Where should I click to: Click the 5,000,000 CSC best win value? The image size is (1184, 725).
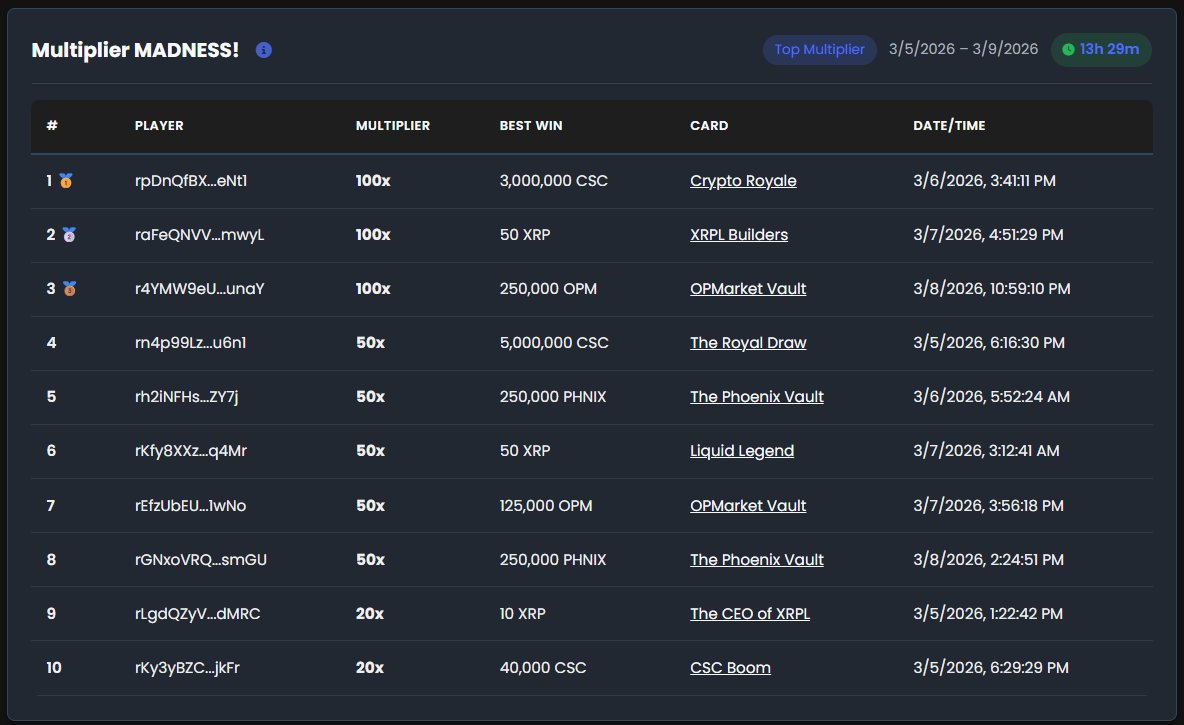(553, 343)
